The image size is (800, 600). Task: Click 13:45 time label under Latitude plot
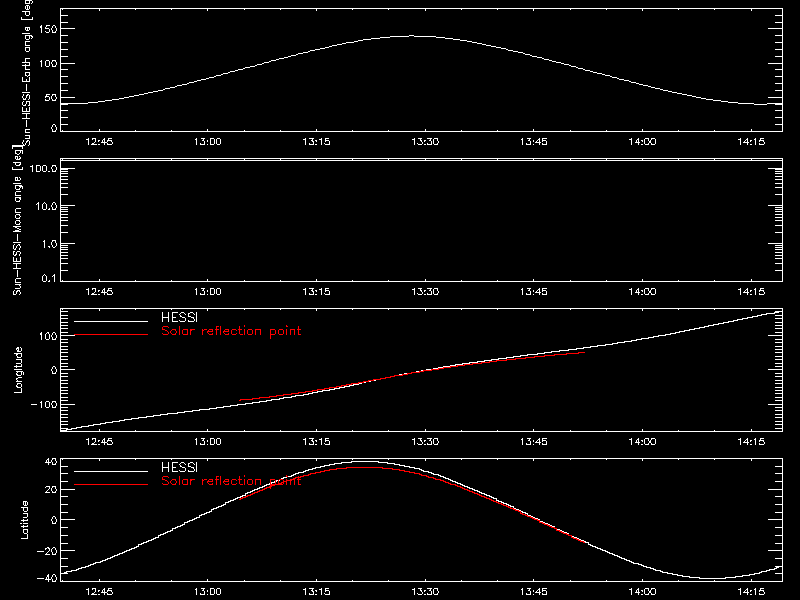(x=534, y=592)
